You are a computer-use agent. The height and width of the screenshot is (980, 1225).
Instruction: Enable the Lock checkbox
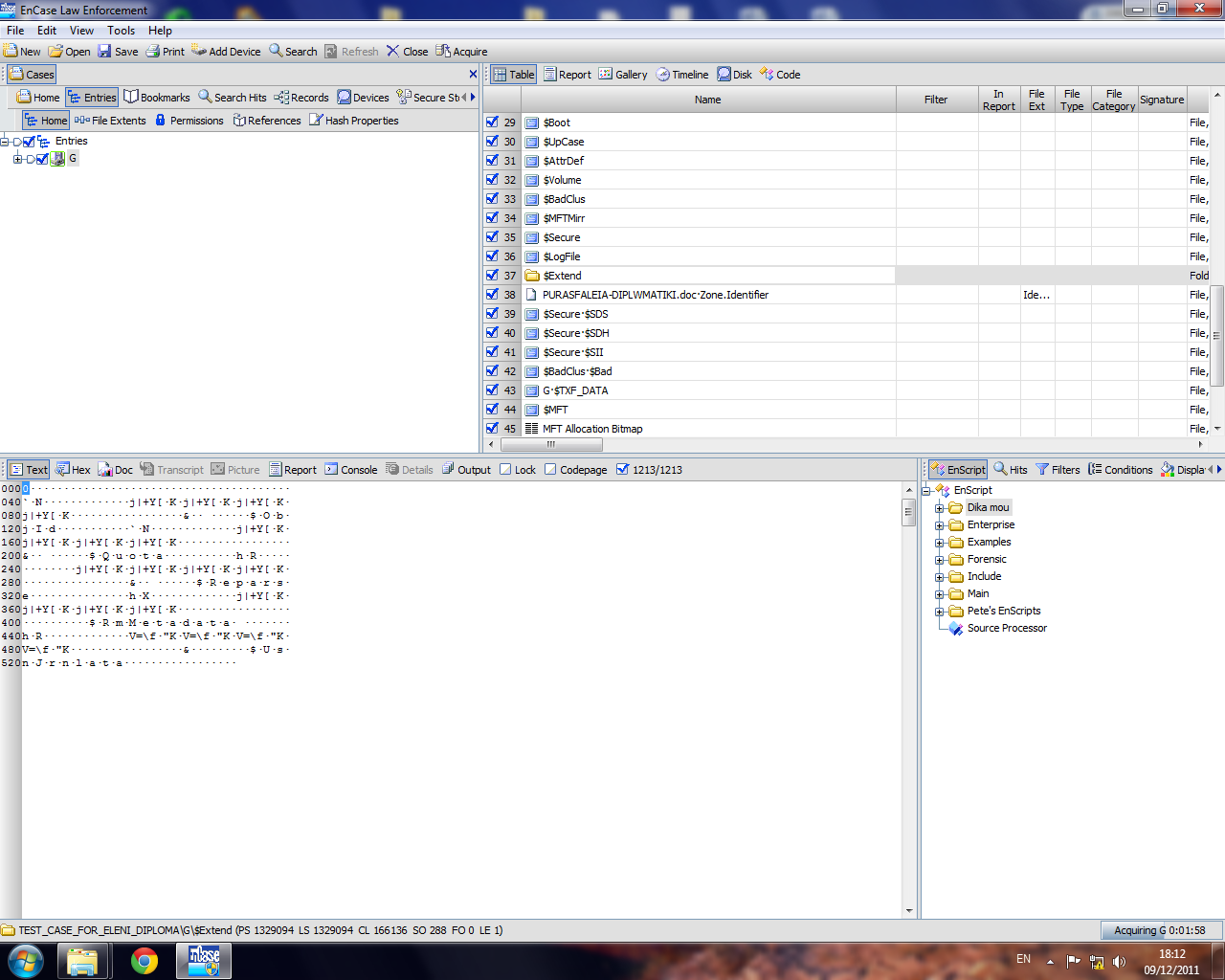click(505, 469)
